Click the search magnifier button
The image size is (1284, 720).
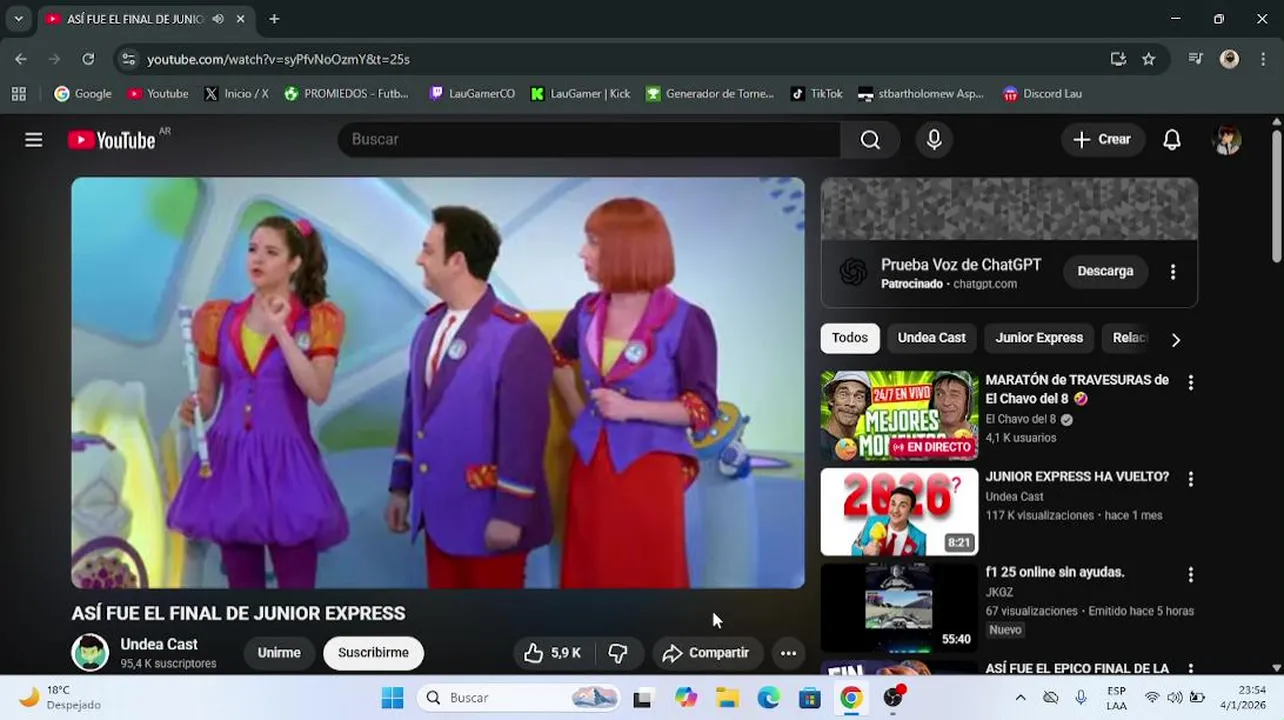(x=870, y=140)
